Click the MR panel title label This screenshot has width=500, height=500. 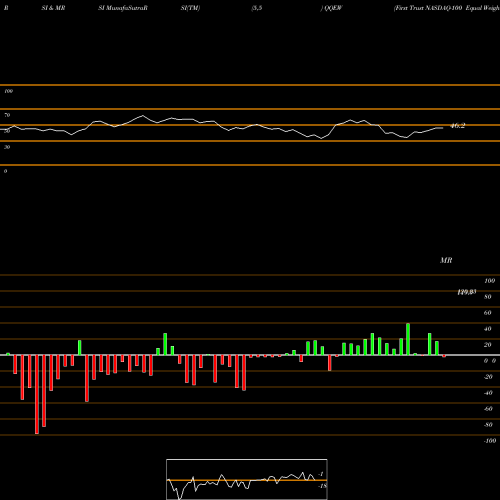[x=446, y=260]
